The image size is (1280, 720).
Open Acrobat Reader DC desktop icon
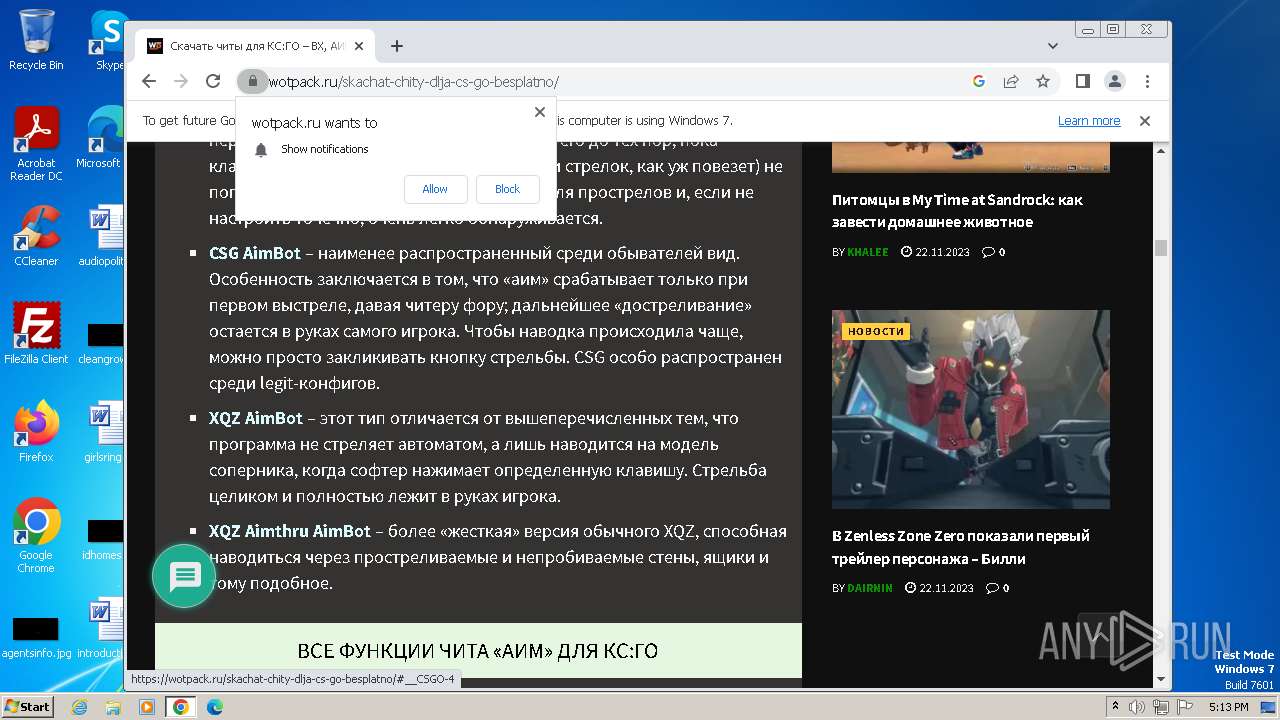click(x=36, y=144)
